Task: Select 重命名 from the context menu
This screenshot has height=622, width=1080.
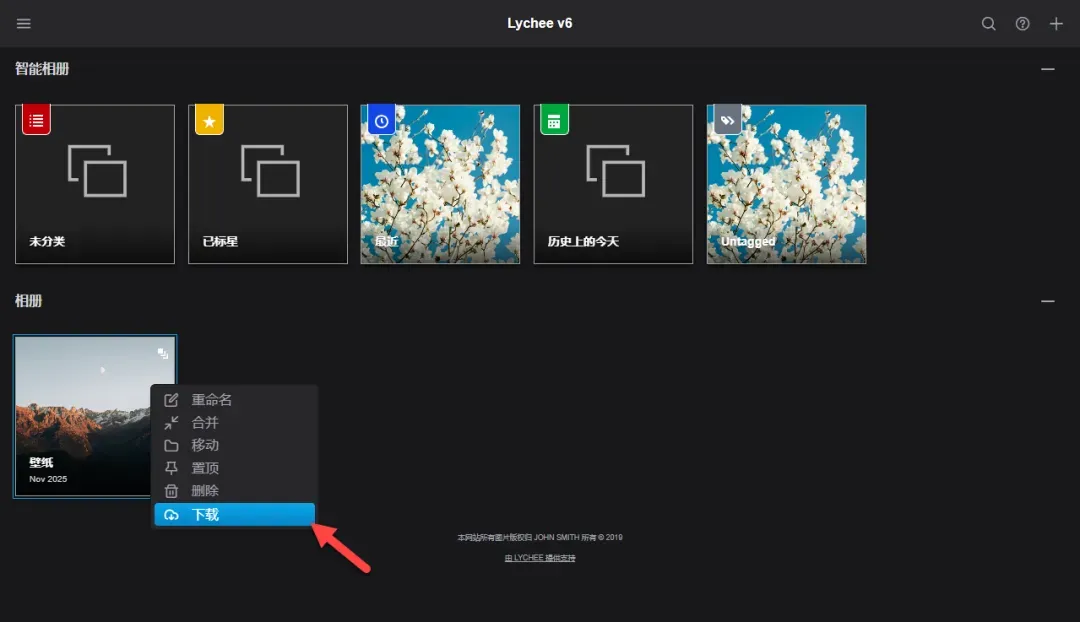Action: pos(211,400)
